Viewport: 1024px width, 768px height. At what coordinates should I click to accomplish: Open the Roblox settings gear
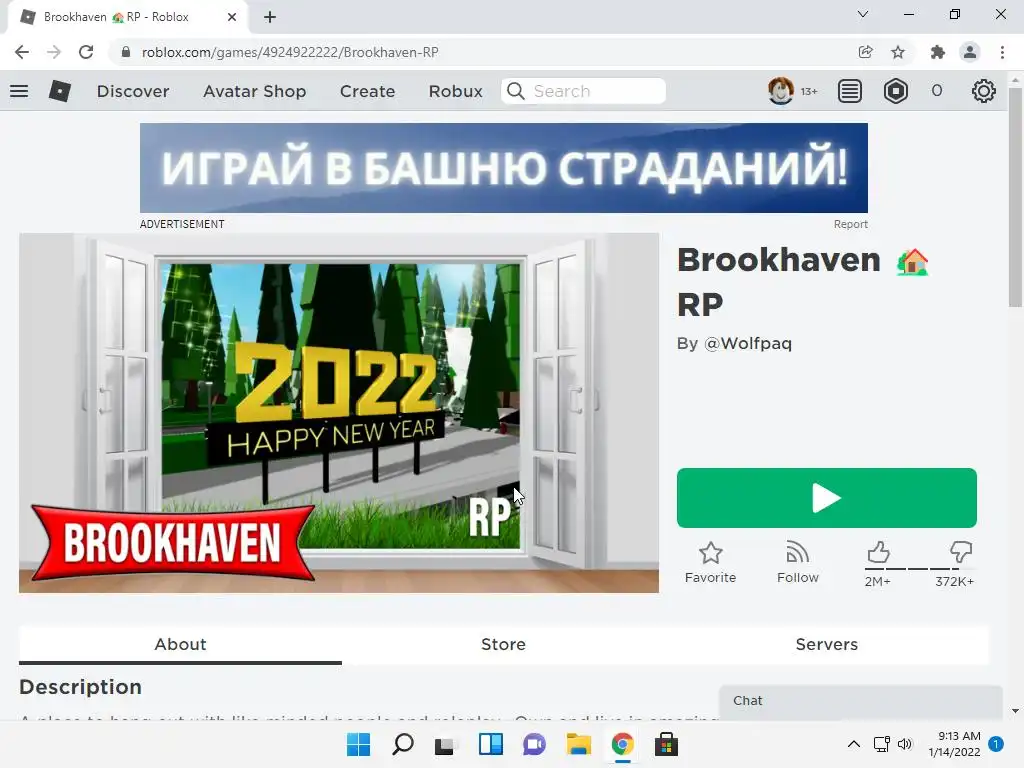(983, 91)
